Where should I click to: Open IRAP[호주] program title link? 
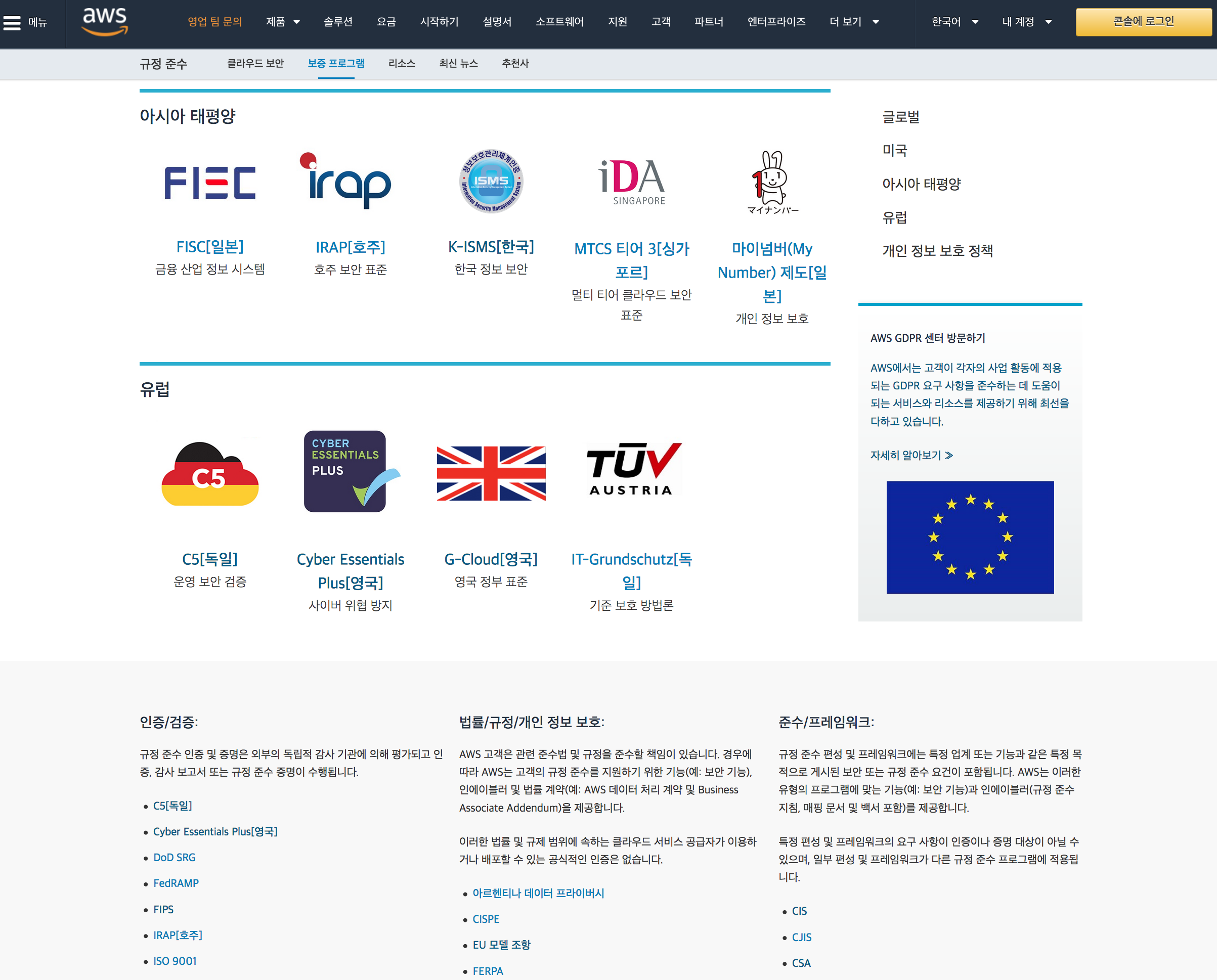click(351, 247)
